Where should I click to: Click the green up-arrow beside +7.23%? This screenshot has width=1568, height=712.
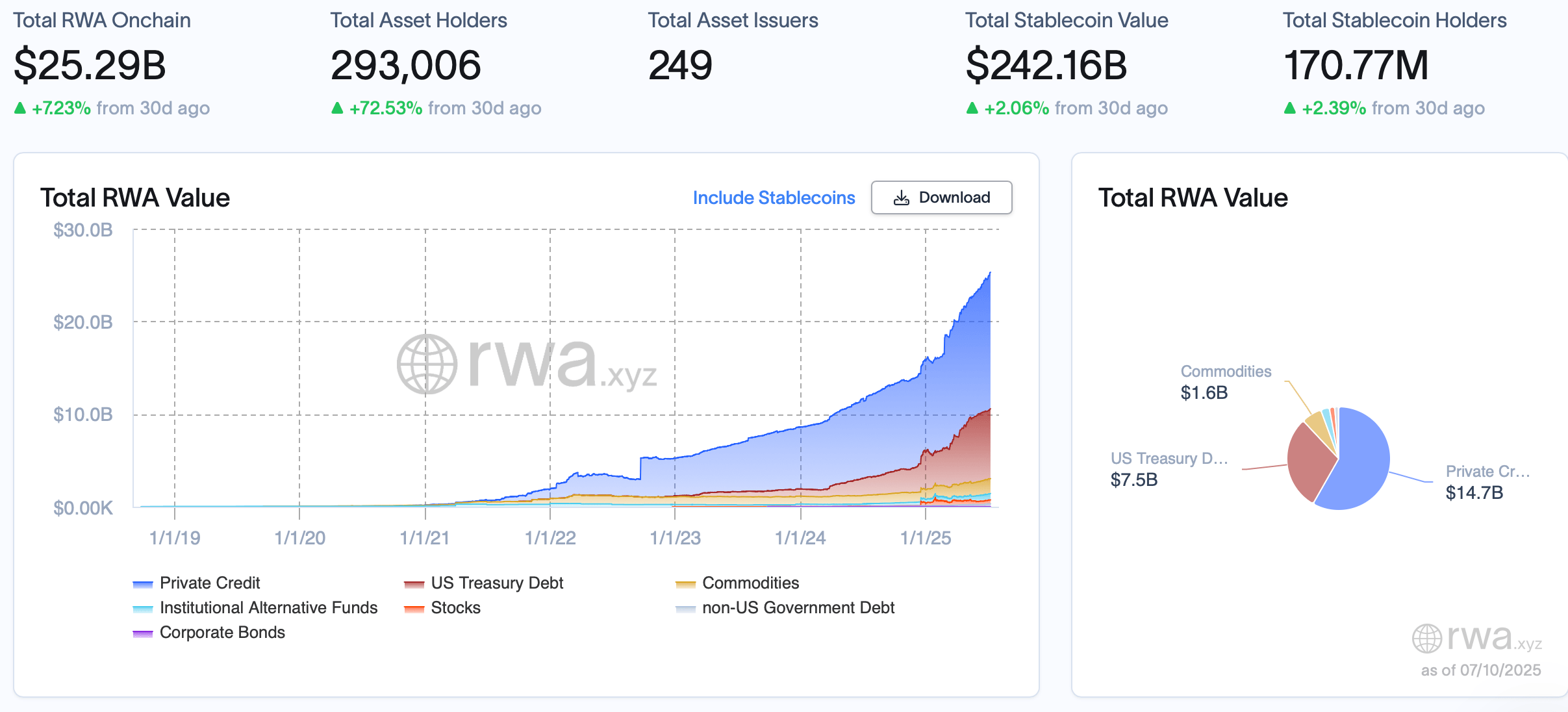19,108
